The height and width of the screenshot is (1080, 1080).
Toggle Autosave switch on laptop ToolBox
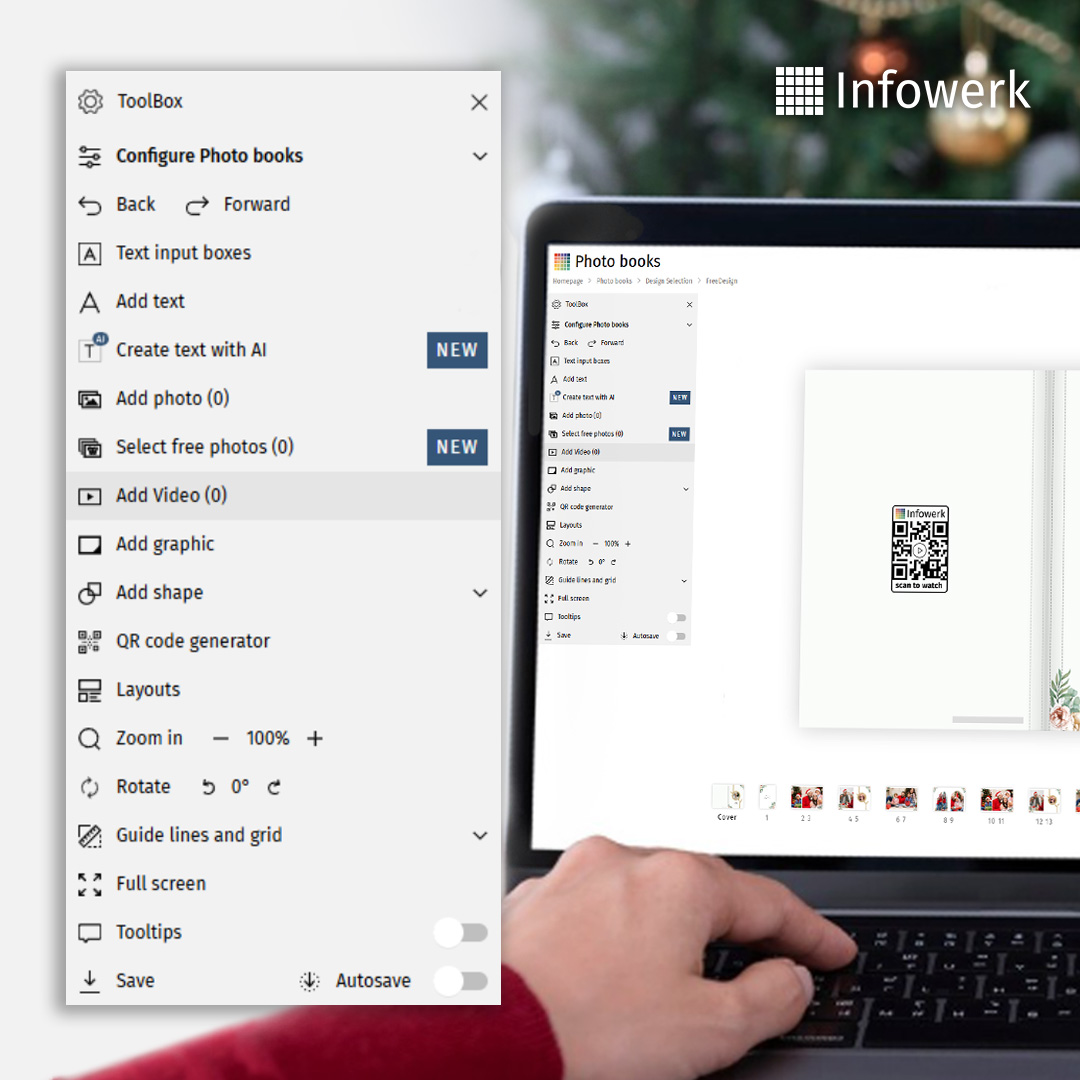pyautogui.click(x=678, y=636)
